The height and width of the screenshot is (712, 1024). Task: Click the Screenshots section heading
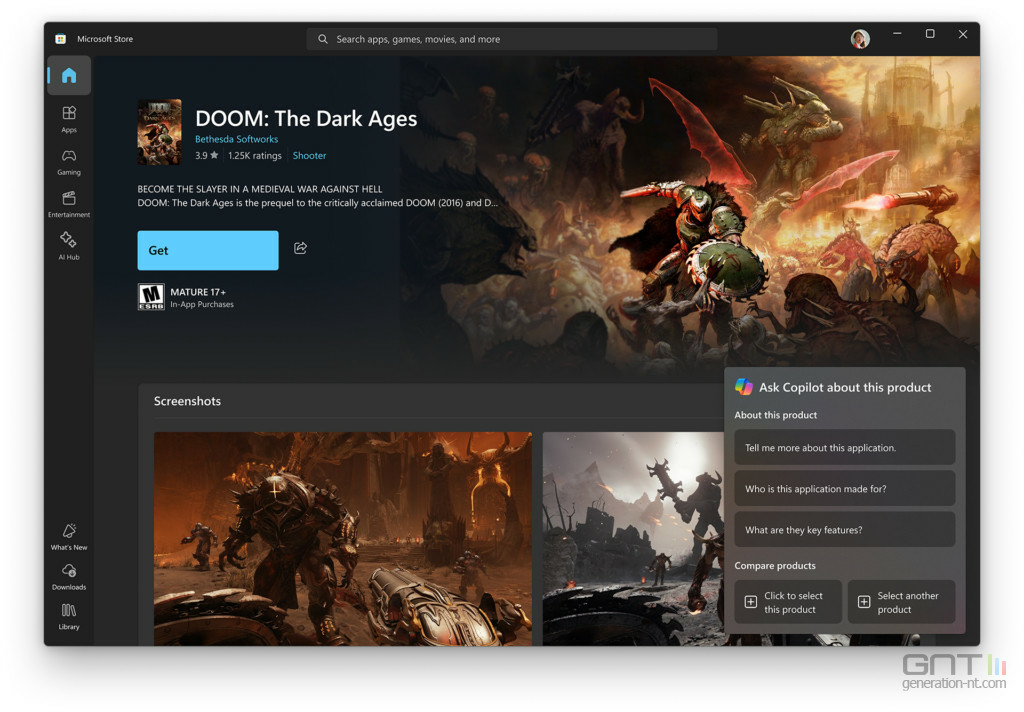[187, 401]
